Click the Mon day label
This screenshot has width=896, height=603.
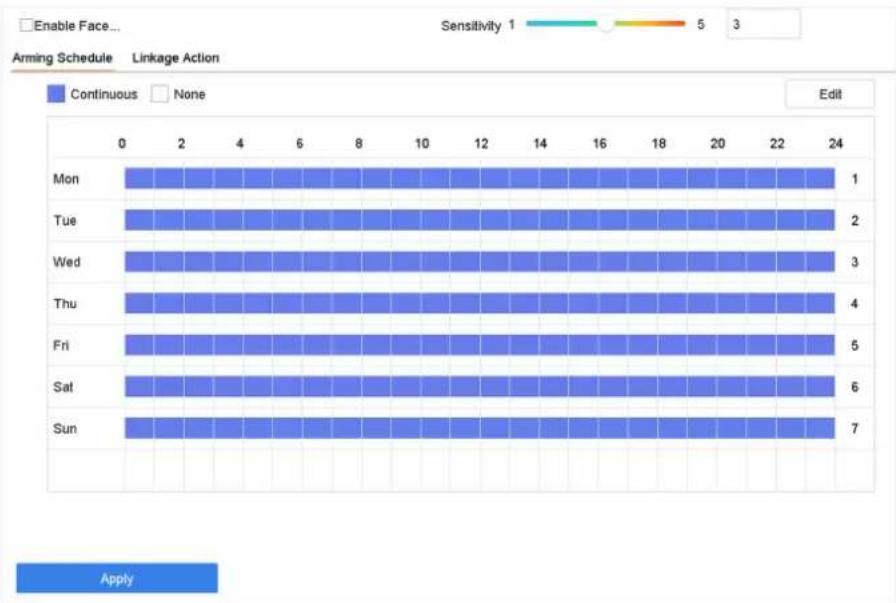click(x=66, y=179)
